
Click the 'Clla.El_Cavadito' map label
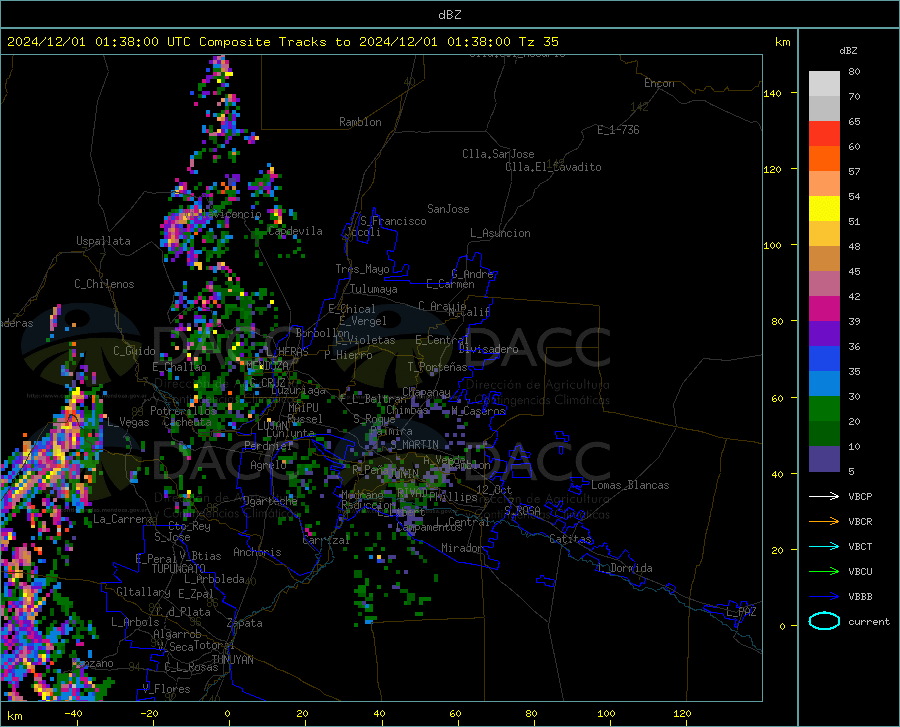coord(553,167)
